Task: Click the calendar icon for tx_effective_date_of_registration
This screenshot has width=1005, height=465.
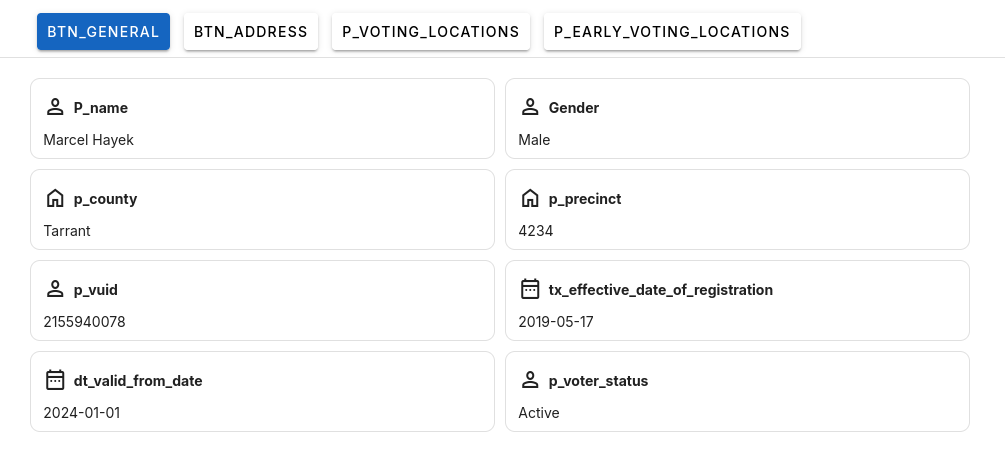Action: point(531,289)
